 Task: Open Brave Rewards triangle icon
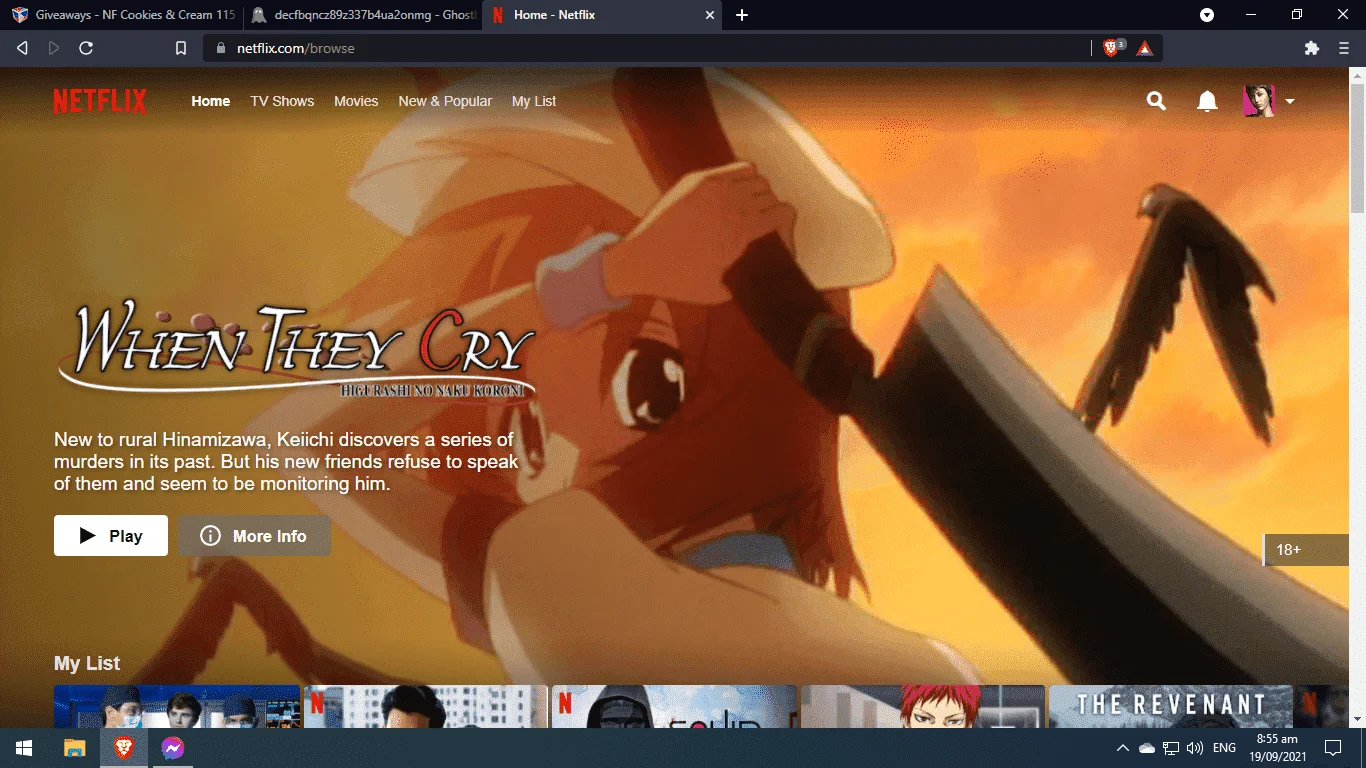point(1145,48)
